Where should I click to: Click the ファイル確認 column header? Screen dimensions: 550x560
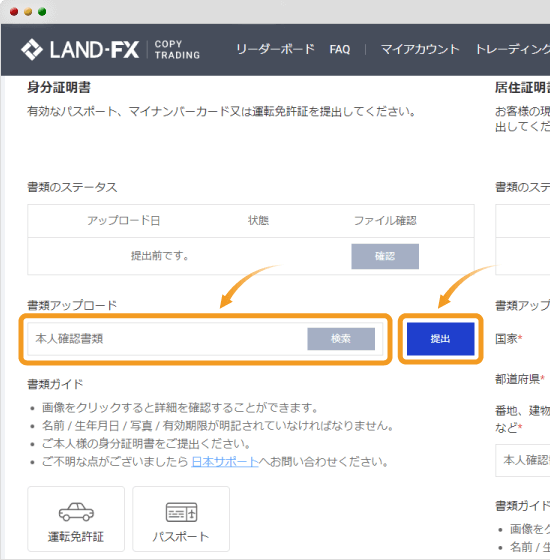385,220
